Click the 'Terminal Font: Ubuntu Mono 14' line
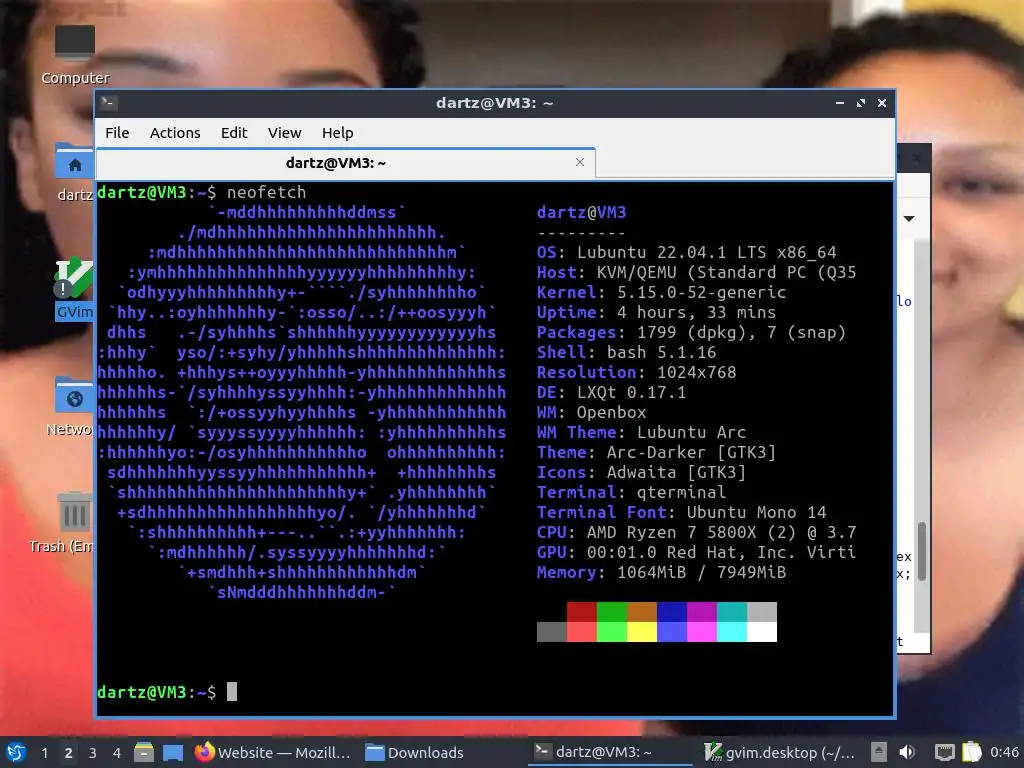Image resolution: width=1024 pixels, height=768 pixels. (681, 512)
